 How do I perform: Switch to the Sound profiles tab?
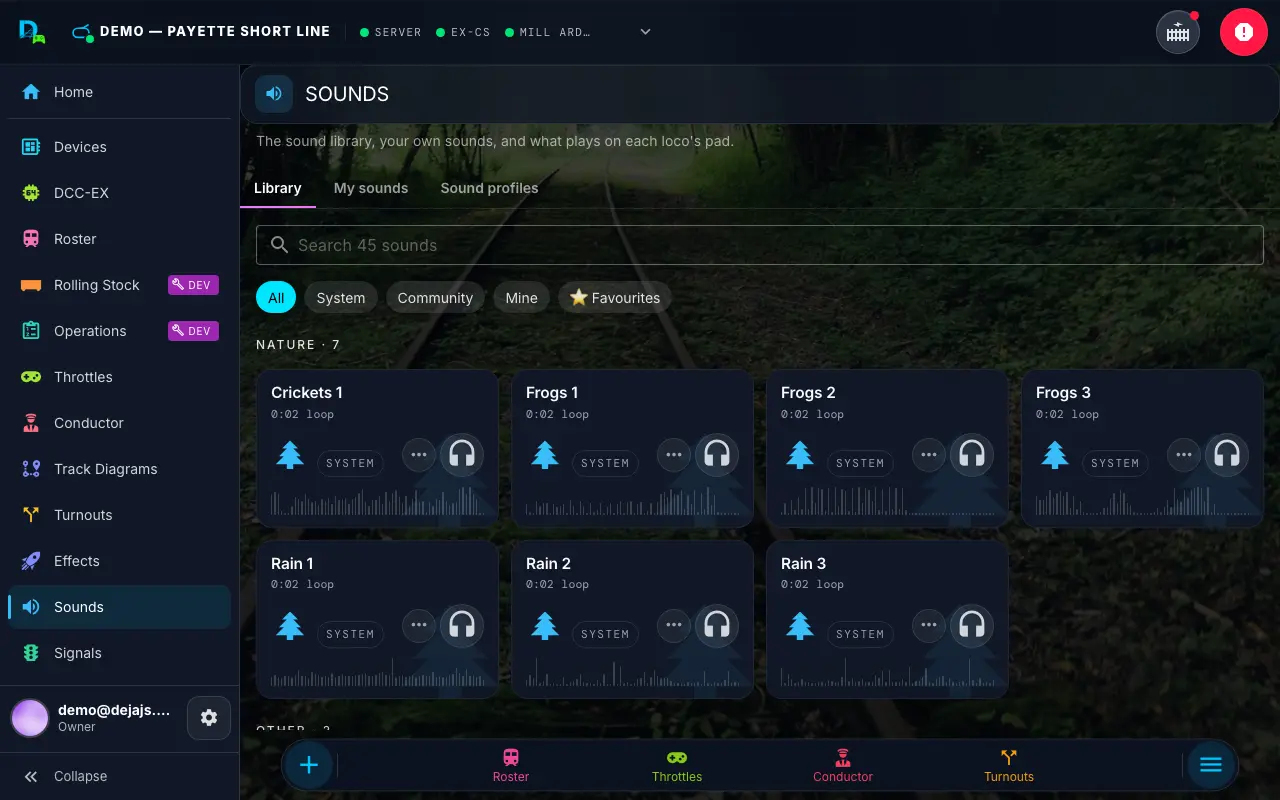(x=489, y=188)
